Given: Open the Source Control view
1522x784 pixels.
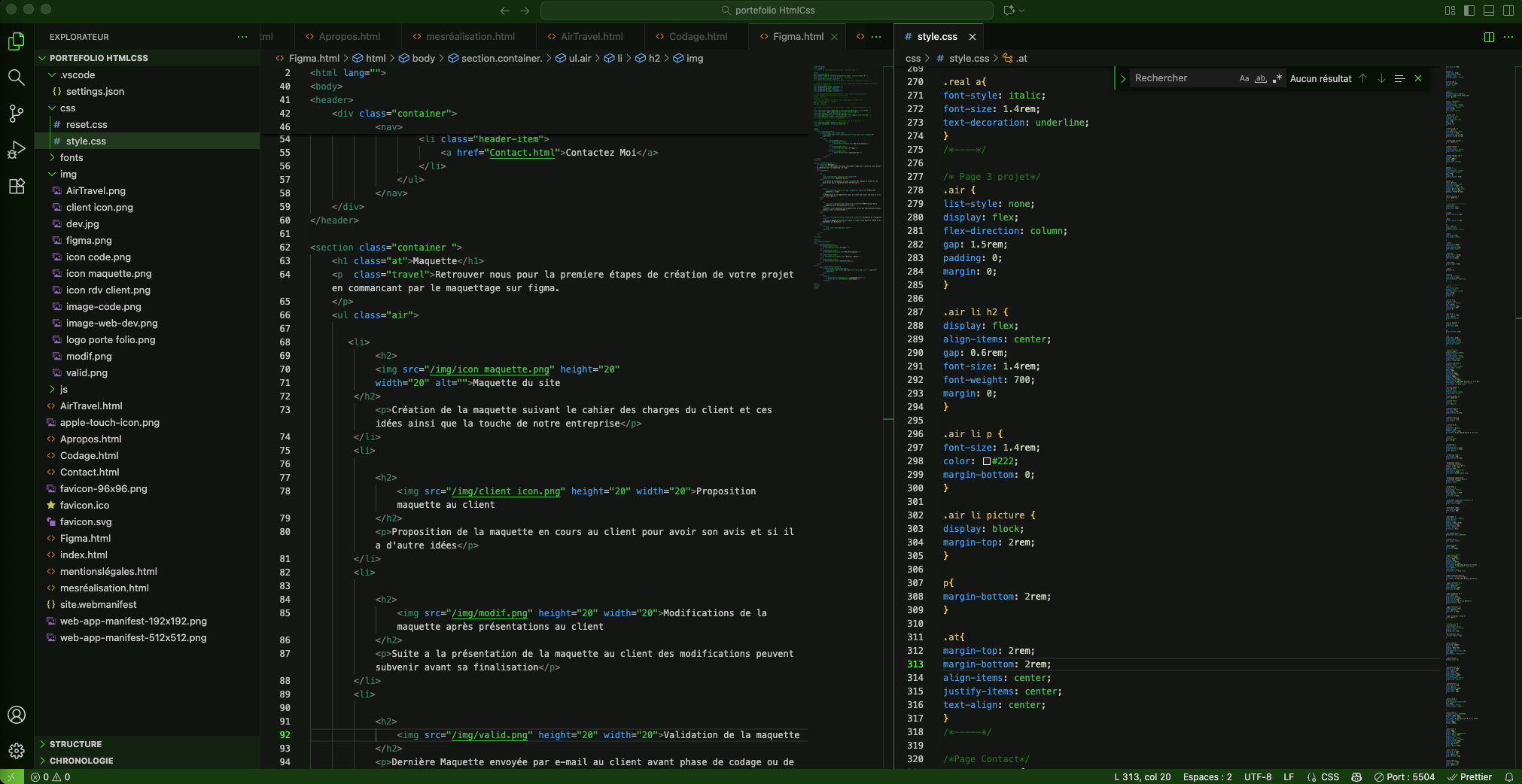Looking at the screenshot, I should point(16,114).
